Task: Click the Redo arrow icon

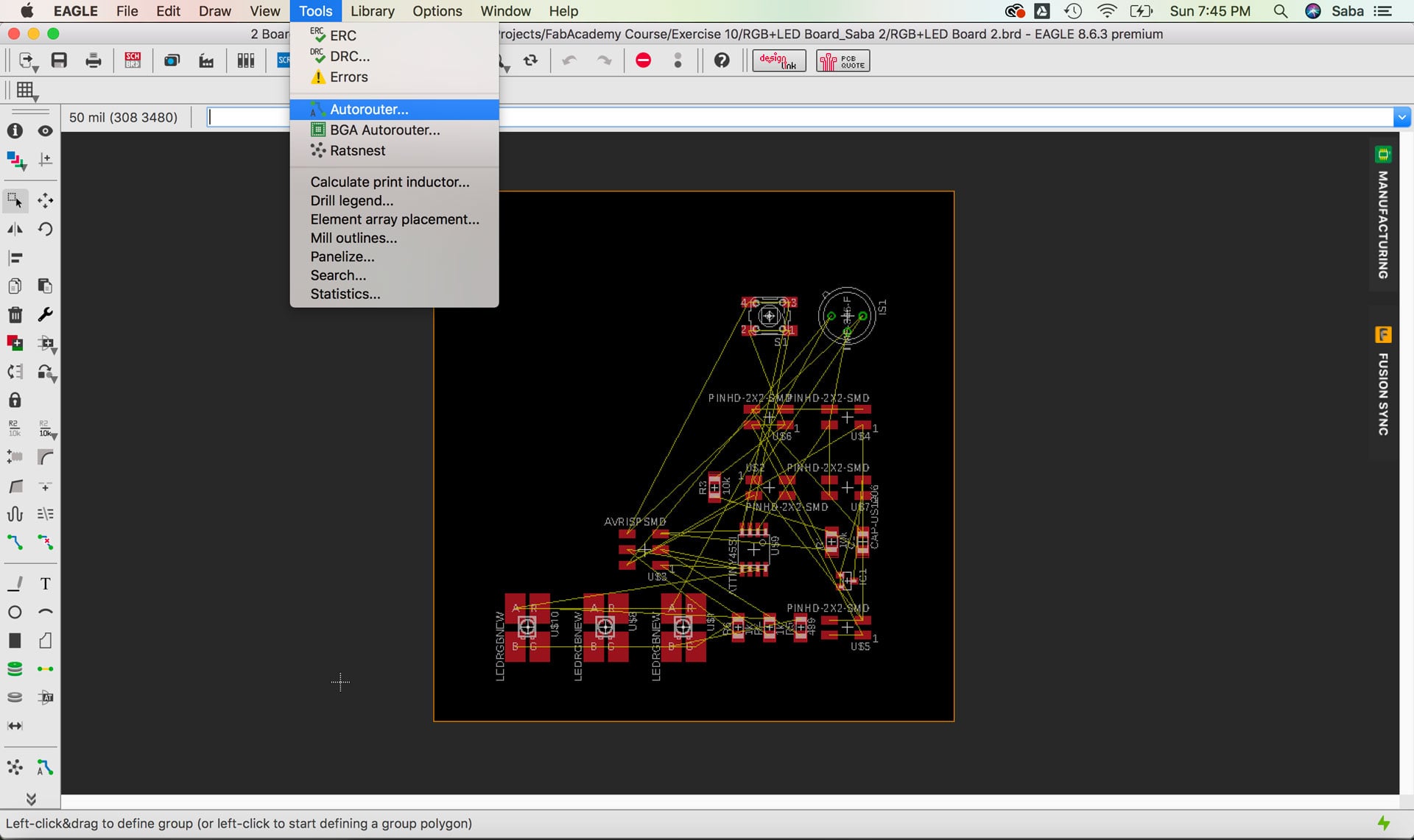Action: pos(604,60)
